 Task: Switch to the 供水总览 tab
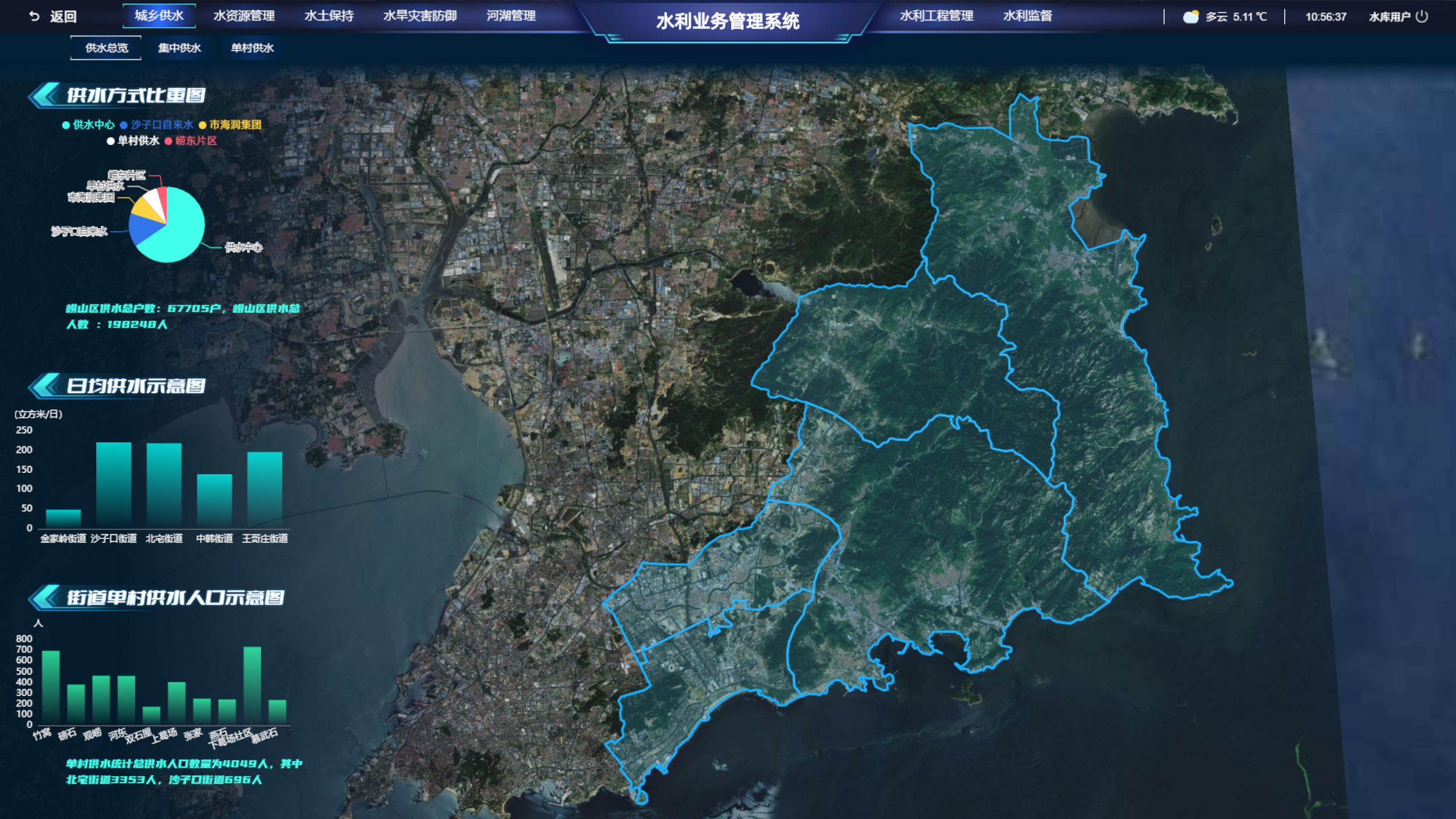(x=106, y=48)
